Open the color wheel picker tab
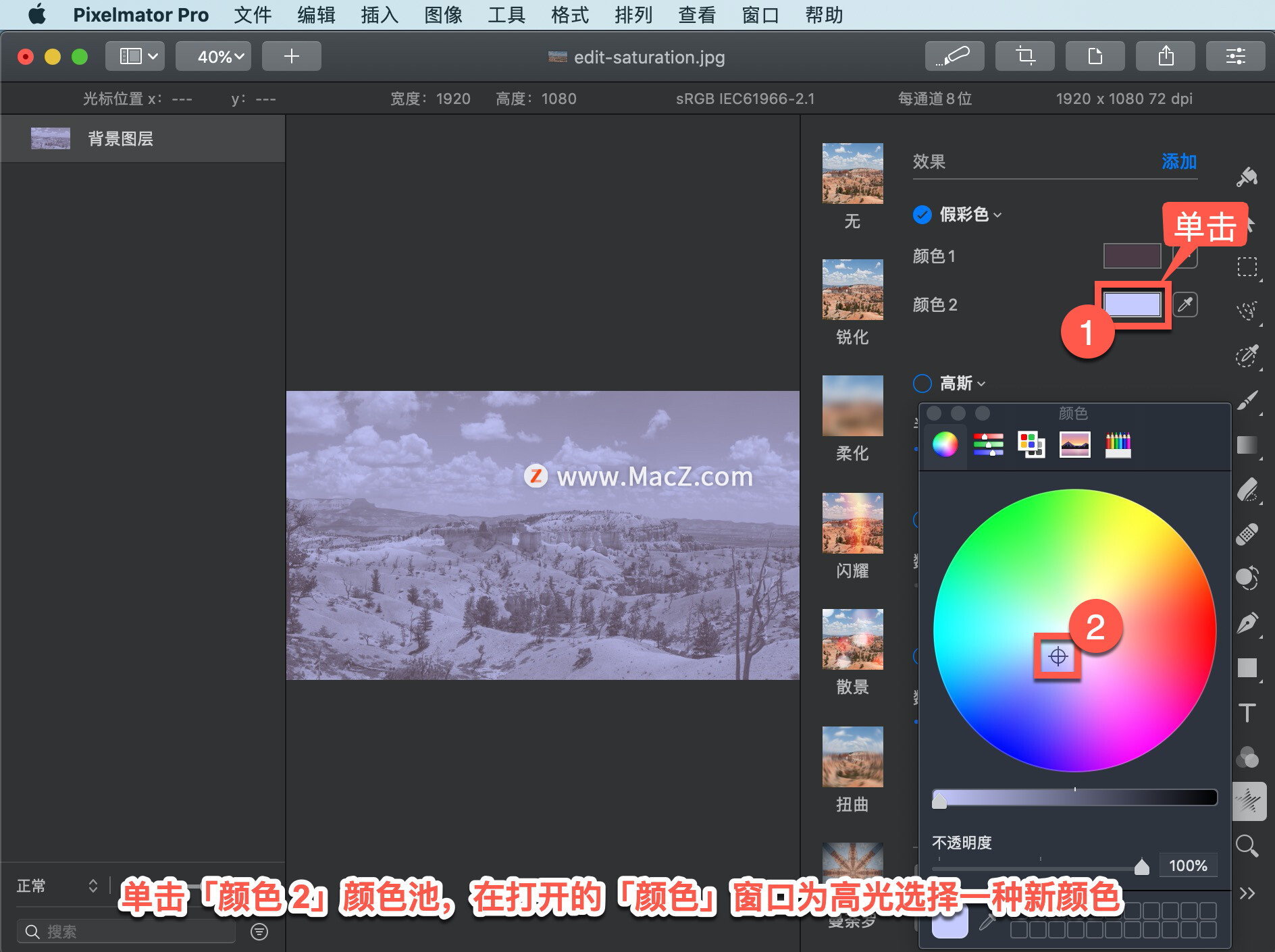This screenshot has height=952, width=1275. tap(945, 444)
